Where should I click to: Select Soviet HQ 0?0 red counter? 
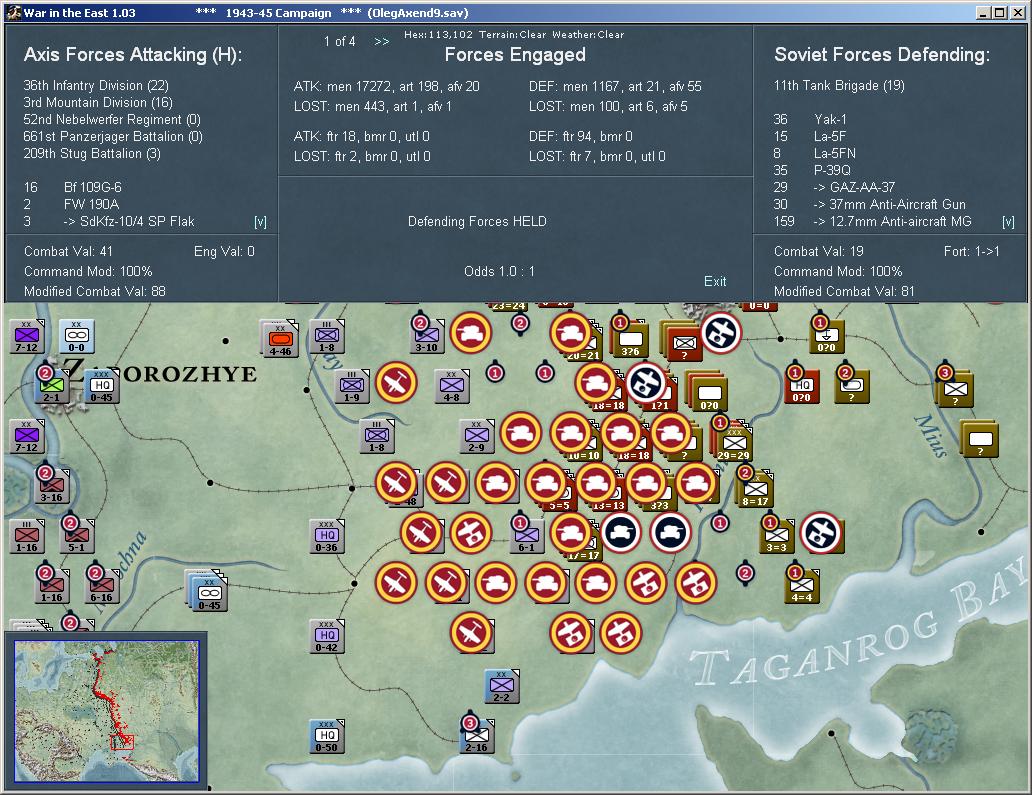[x=802, y=386]
